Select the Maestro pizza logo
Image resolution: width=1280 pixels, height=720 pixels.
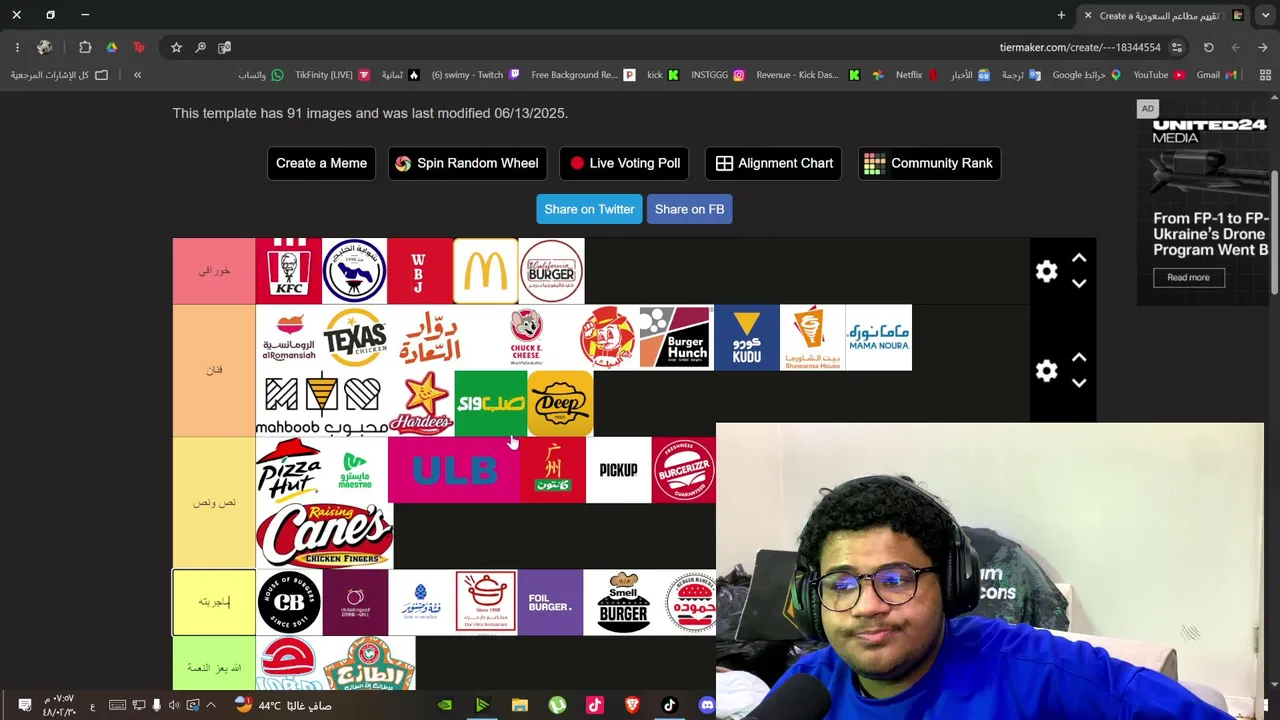(354, 470)
